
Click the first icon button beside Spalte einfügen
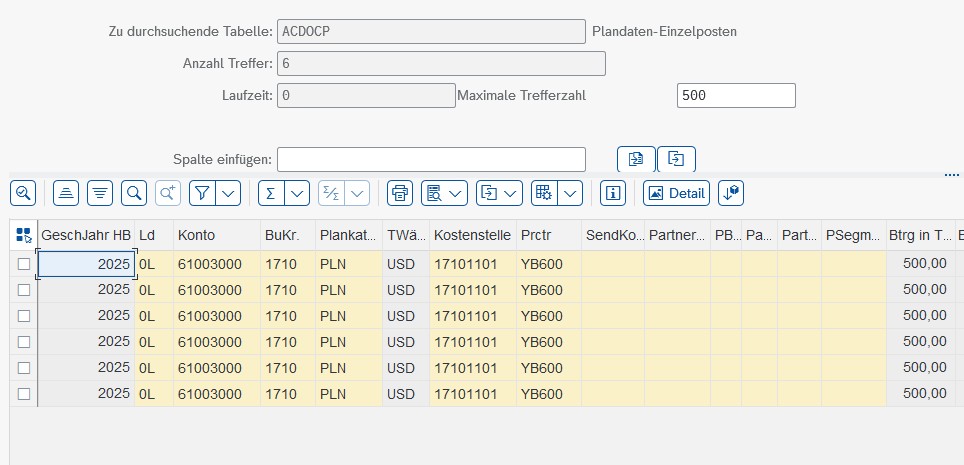point(635,159)
